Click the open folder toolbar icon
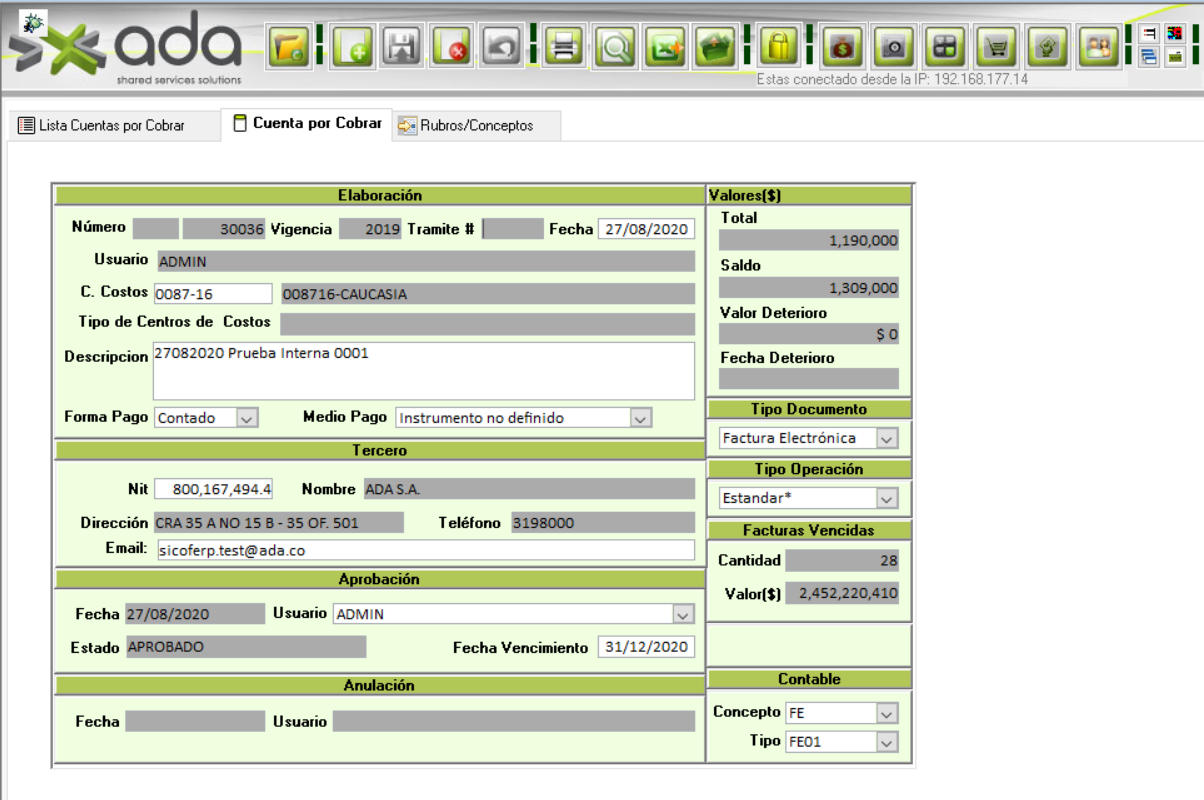The image size is (1204, 800). (291, 47)
